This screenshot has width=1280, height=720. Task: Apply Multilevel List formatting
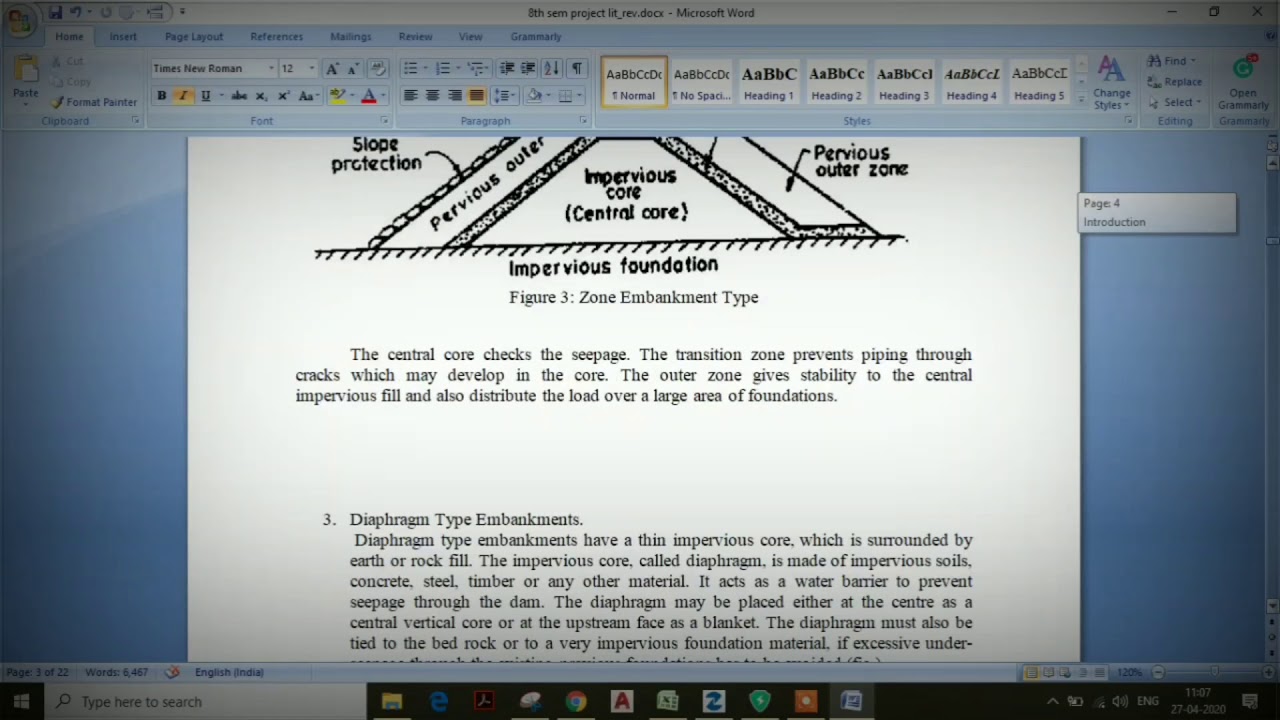click(x=477, y=68)
